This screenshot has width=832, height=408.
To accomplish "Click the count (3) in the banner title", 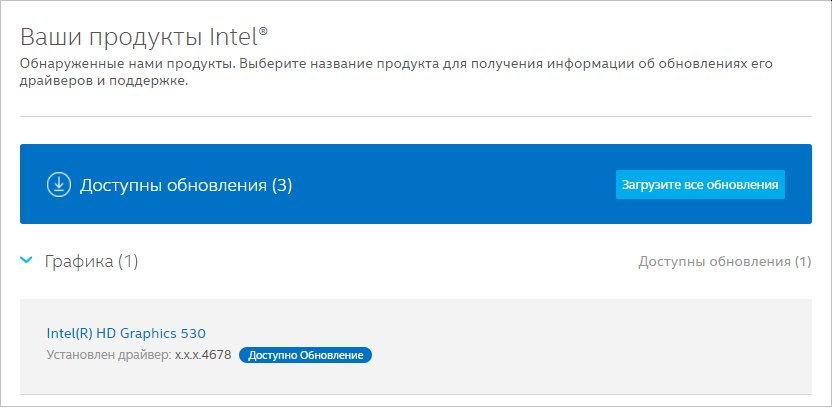I will (x=282, y=186).
